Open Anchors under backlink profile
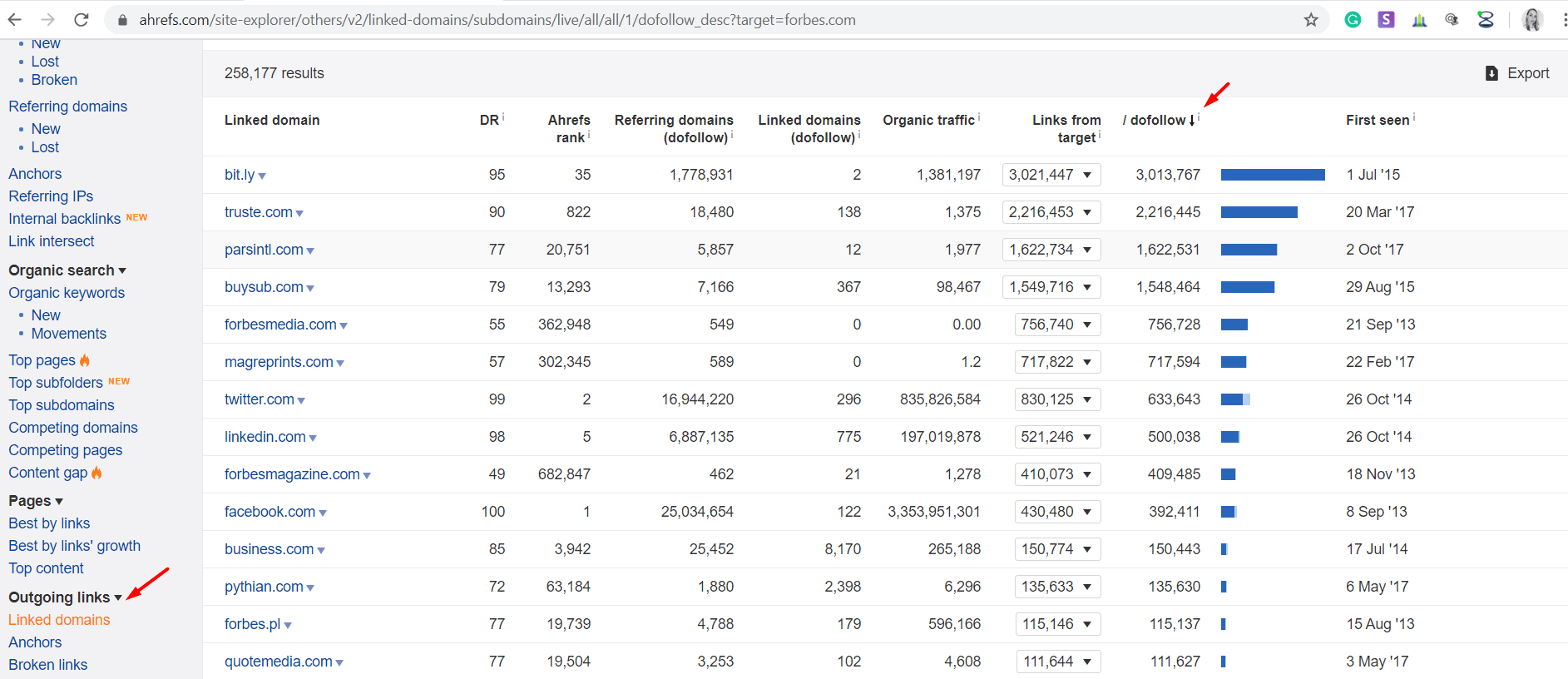This screenshot has width=1568, height=679. pos(35,174)
